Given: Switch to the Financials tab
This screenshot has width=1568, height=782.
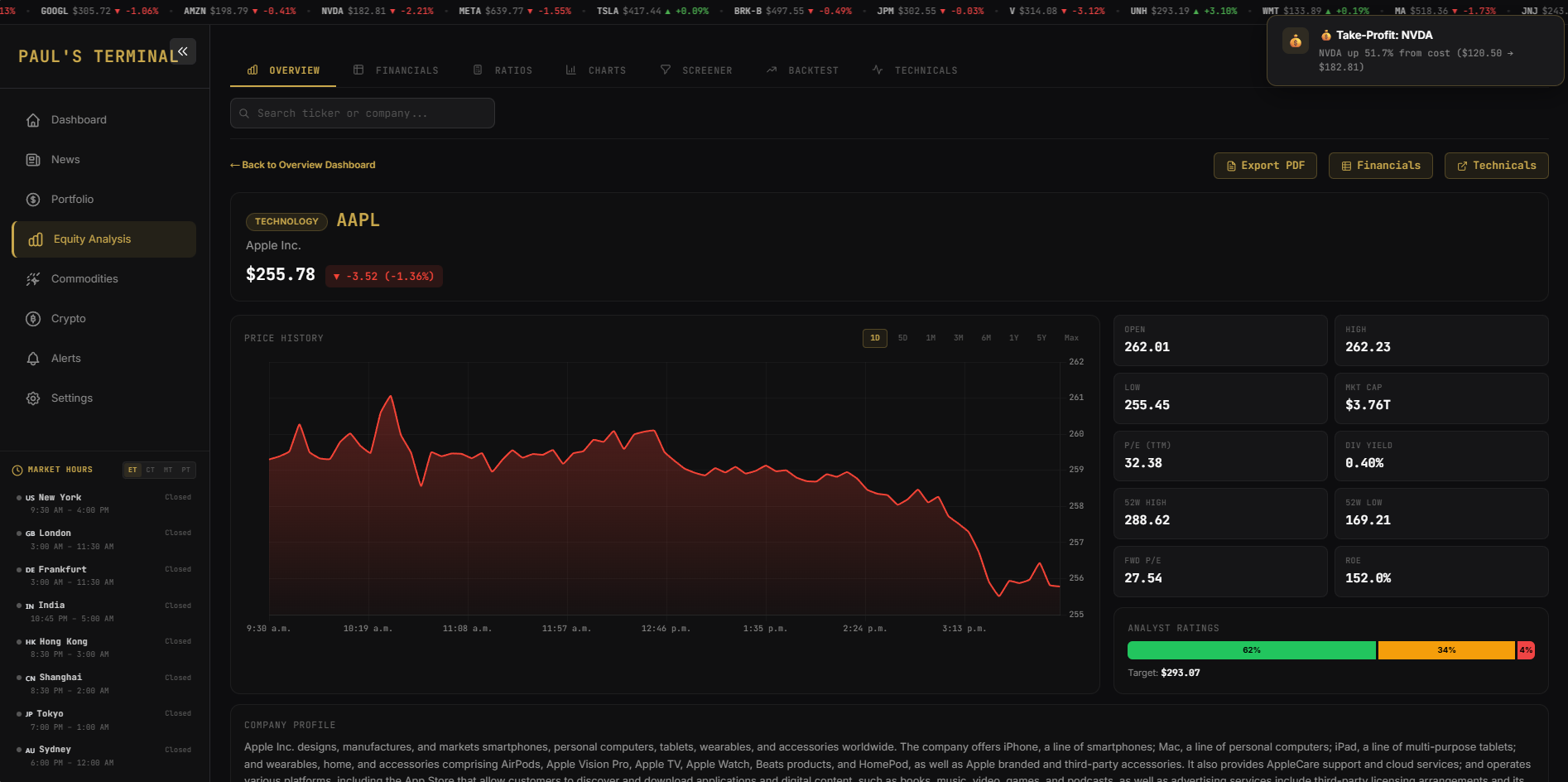Looking at the screenshot, I should [x=397, y=70].
